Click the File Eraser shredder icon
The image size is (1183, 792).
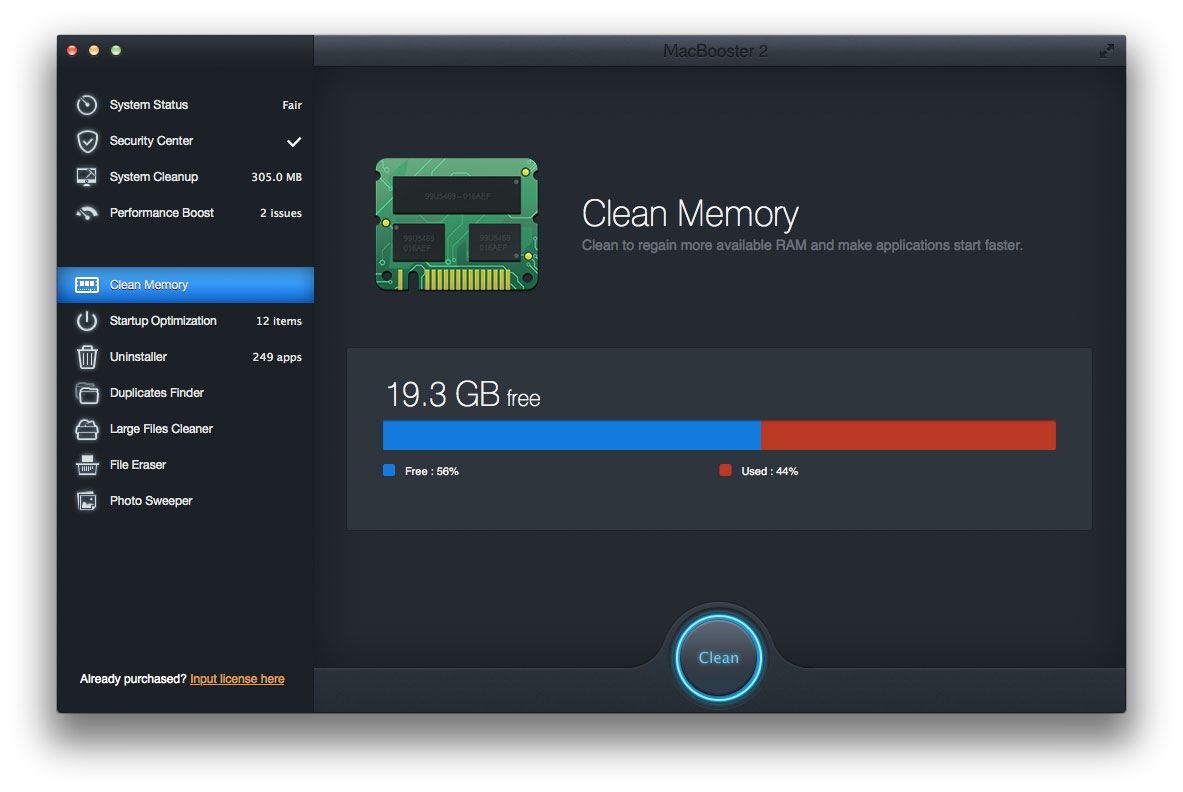[87, 465]
